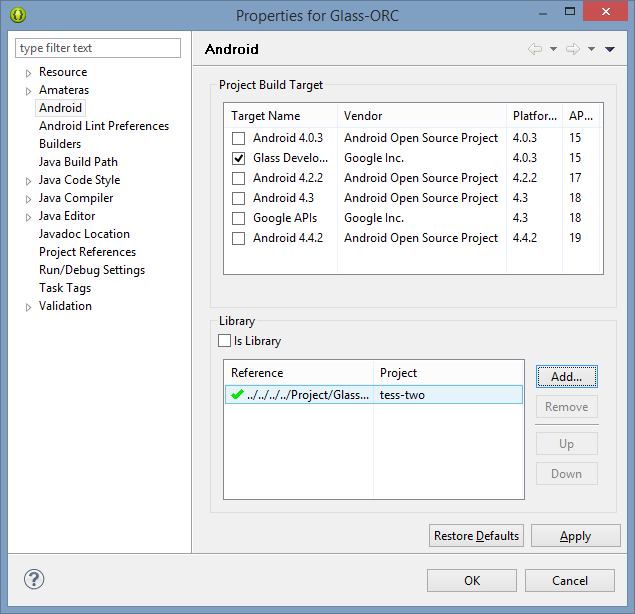The height and width of the screenshot is (614, 635).
Task: Click the Target Name column header
Action: (x=281, y=116)
